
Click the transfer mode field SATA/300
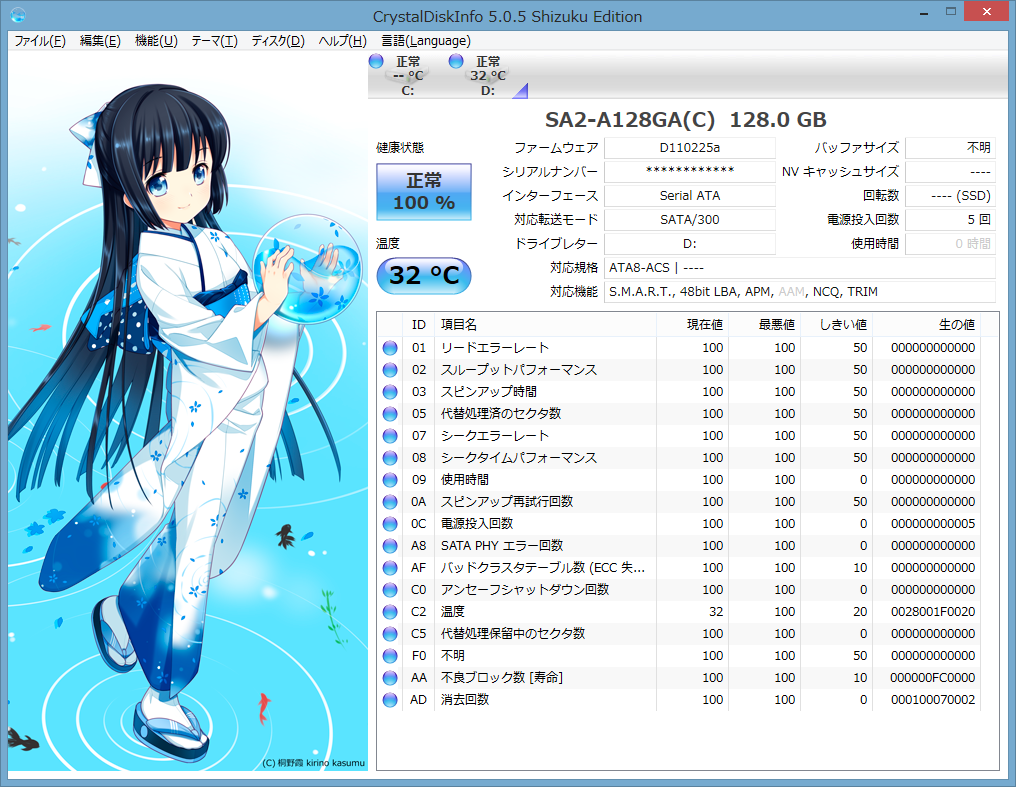[x=689, y=220]
